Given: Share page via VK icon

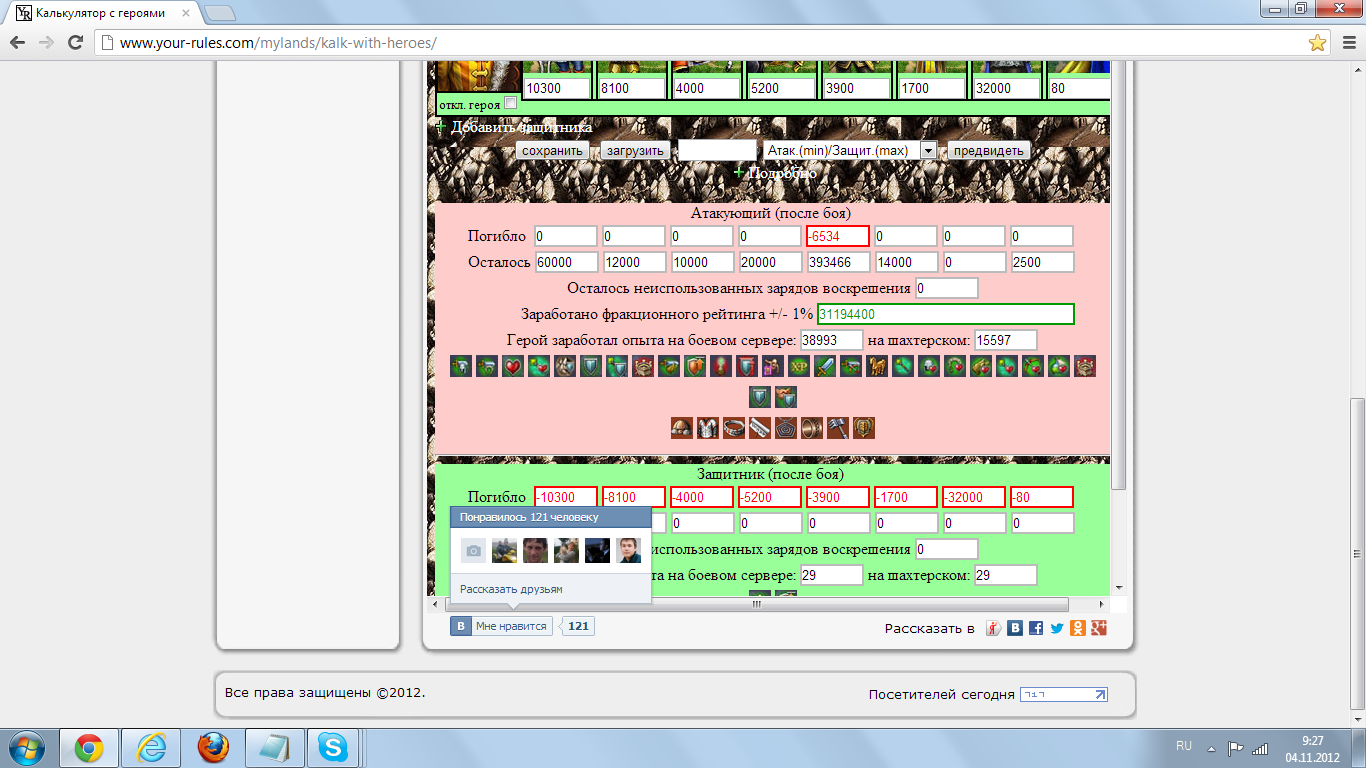Looking at the screenshot, I should [x=1015, y=628].
